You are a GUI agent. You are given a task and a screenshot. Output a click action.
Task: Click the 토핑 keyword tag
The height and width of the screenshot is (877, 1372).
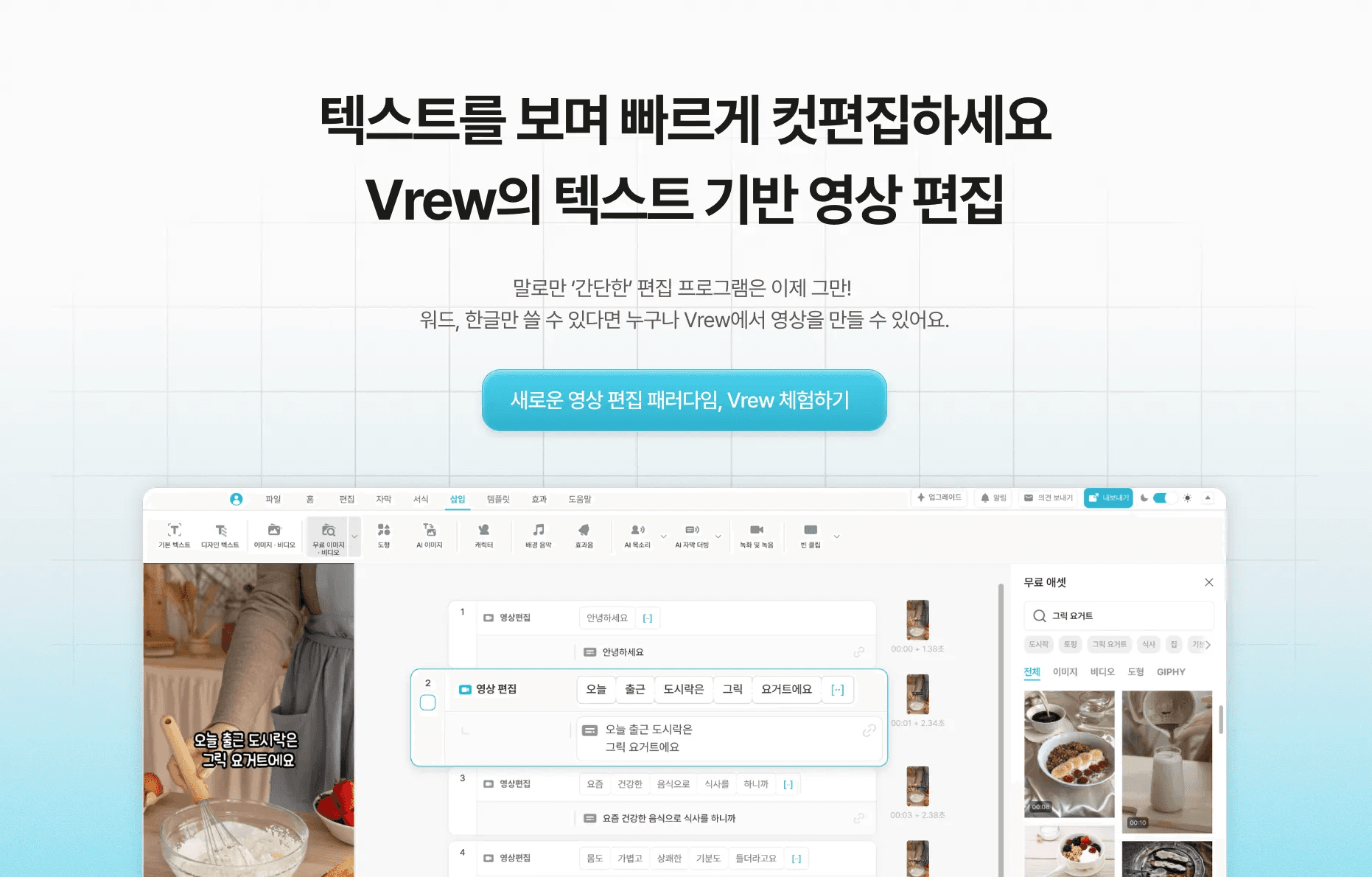point(1070,644)
